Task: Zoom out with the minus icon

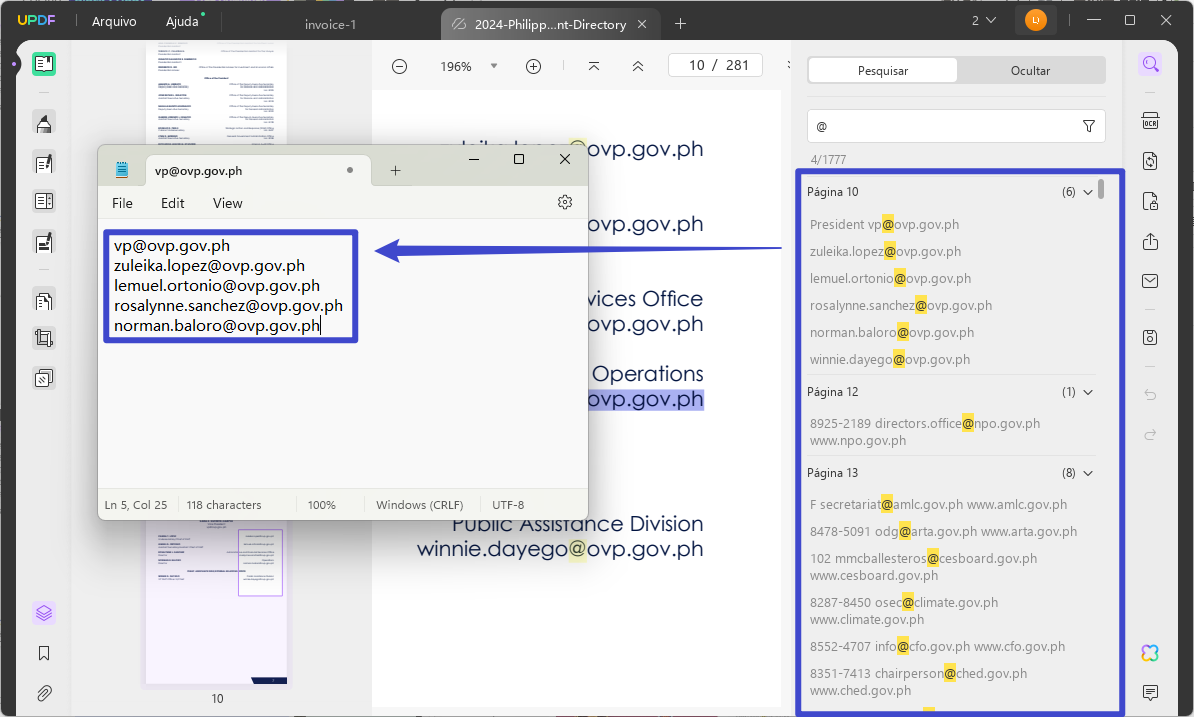Action: pyautogui.click(x=399, y=66)
